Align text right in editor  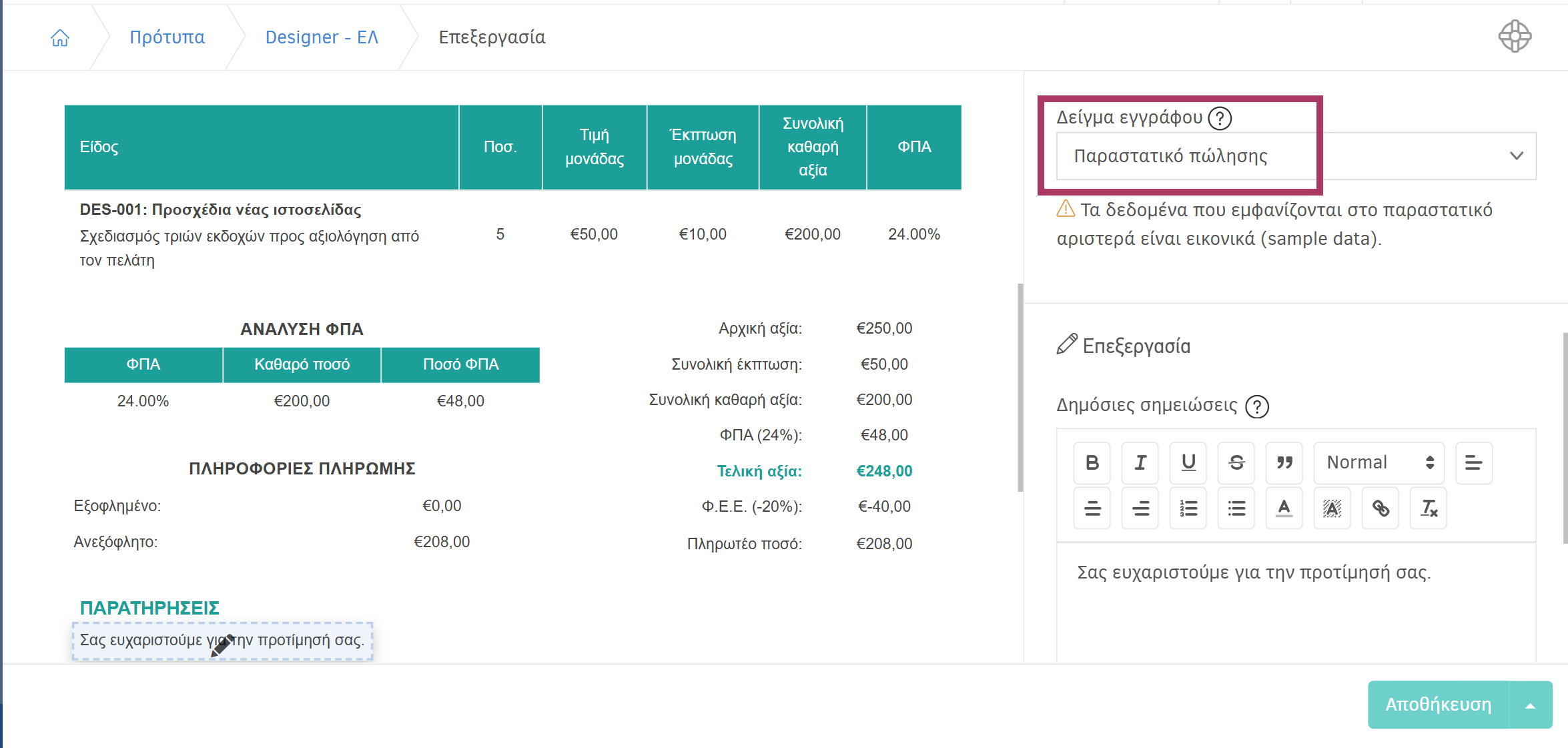point(1140,508)
